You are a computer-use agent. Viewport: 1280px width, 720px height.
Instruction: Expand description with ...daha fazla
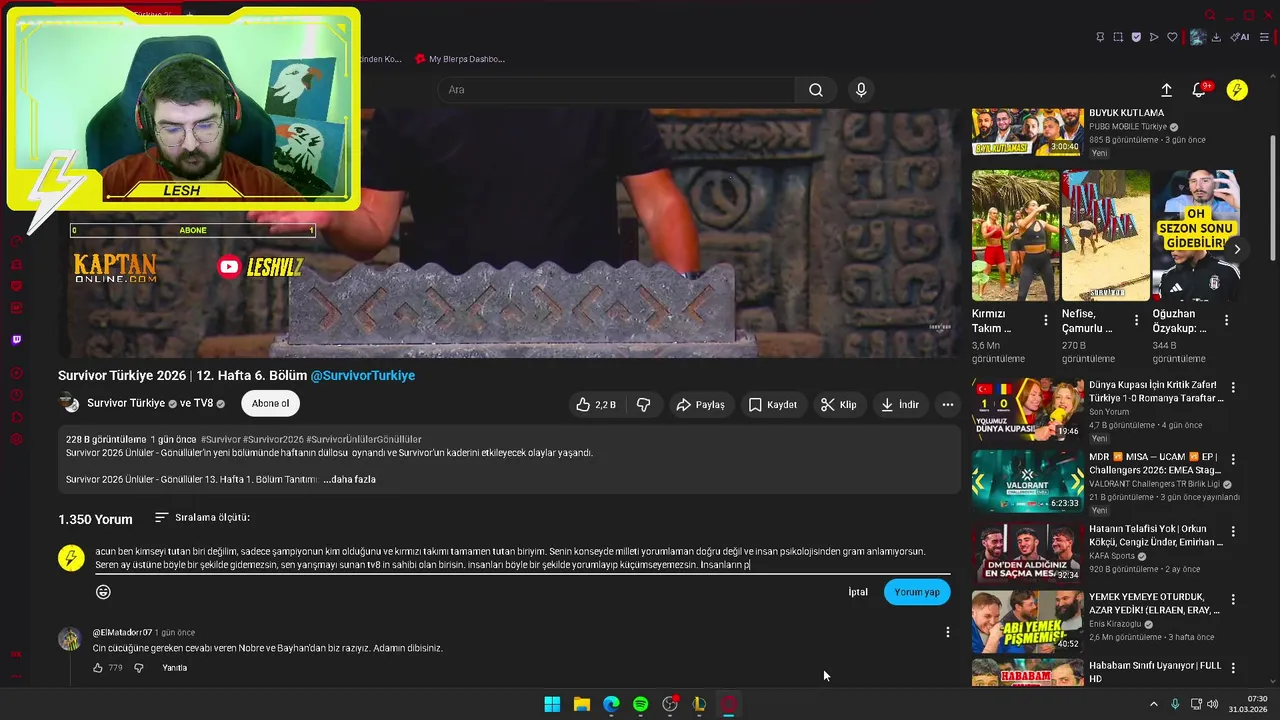point(349,480)
